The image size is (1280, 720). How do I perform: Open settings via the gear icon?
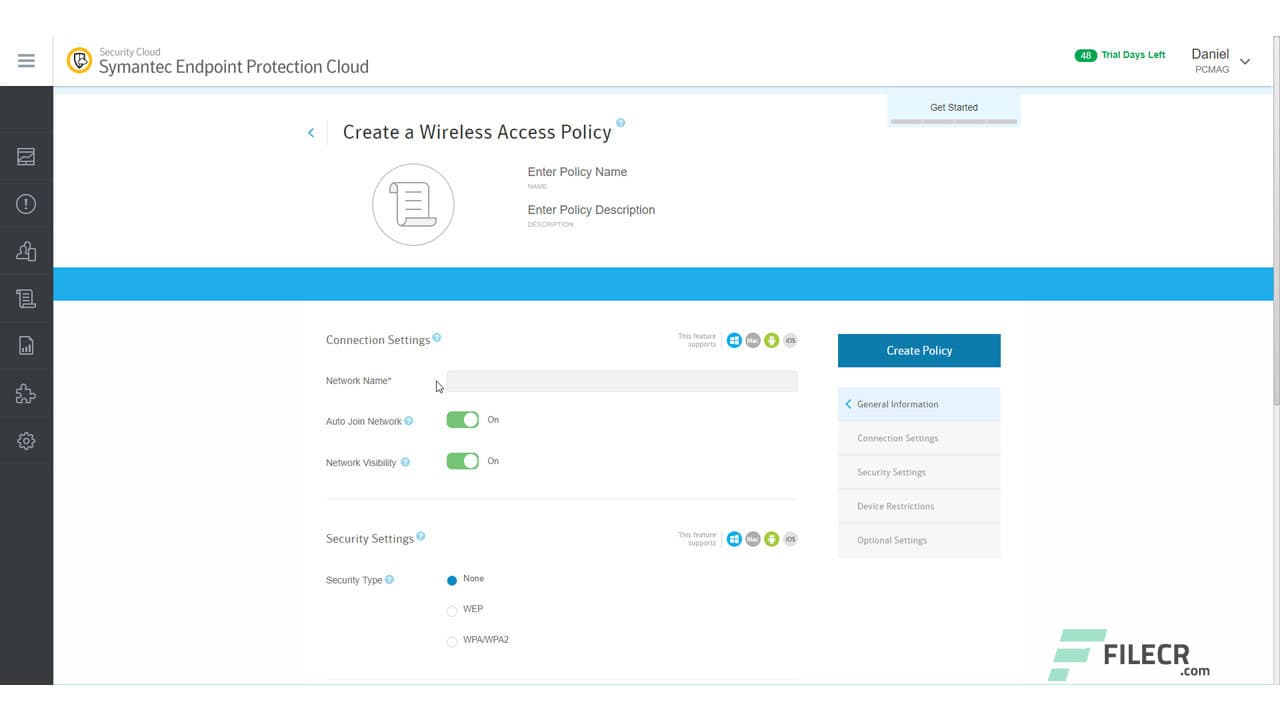26,440
